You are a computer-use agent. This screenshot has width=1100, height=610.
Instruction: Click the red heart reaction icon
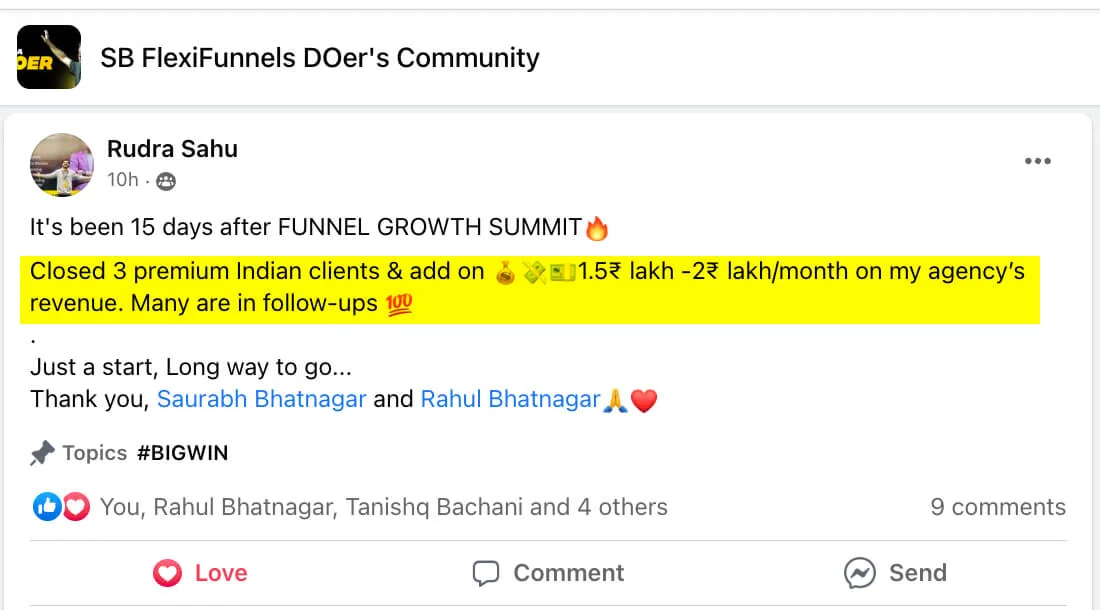76,507
